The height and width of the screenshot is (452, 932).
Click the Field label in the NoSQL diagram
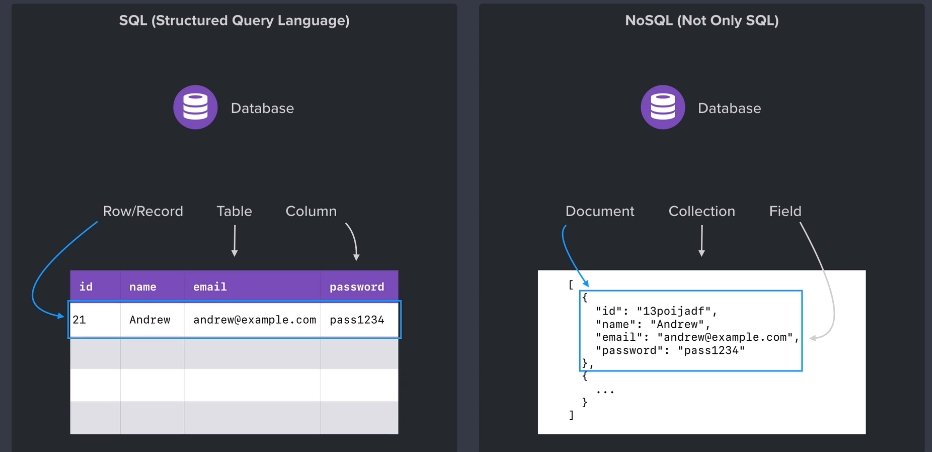click(785, 211)
